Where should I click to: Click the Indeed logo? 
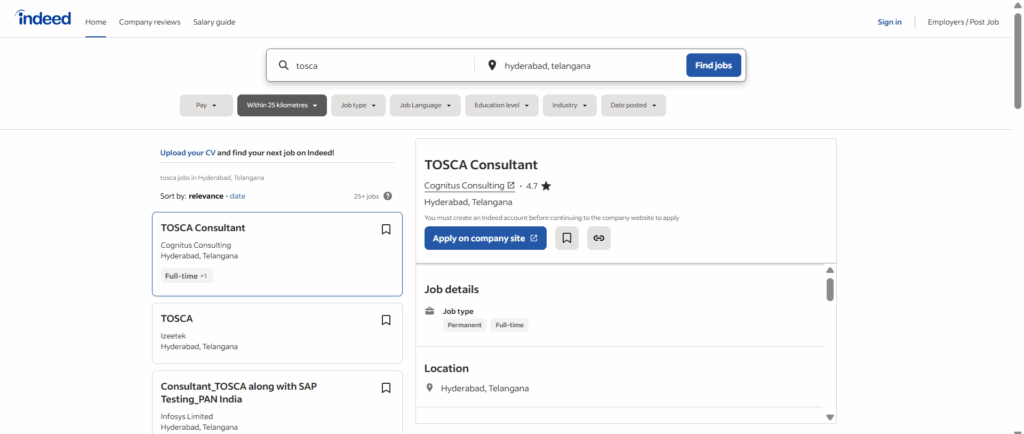click(x=43, y=18)
